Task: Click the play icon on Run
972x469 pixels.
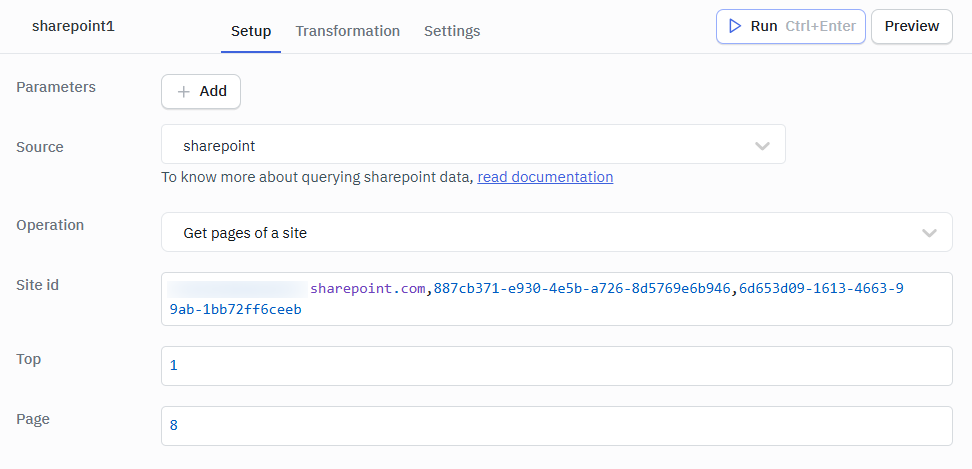Action: click(x=735, y=27)
